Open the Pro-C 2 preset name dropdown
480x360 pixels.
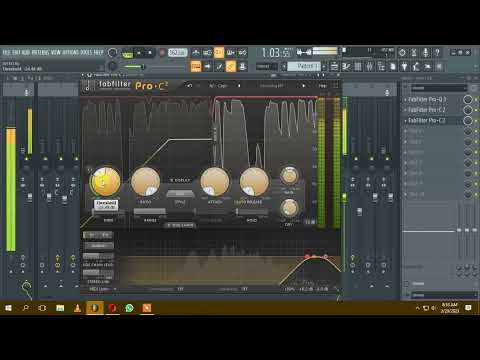271,86
